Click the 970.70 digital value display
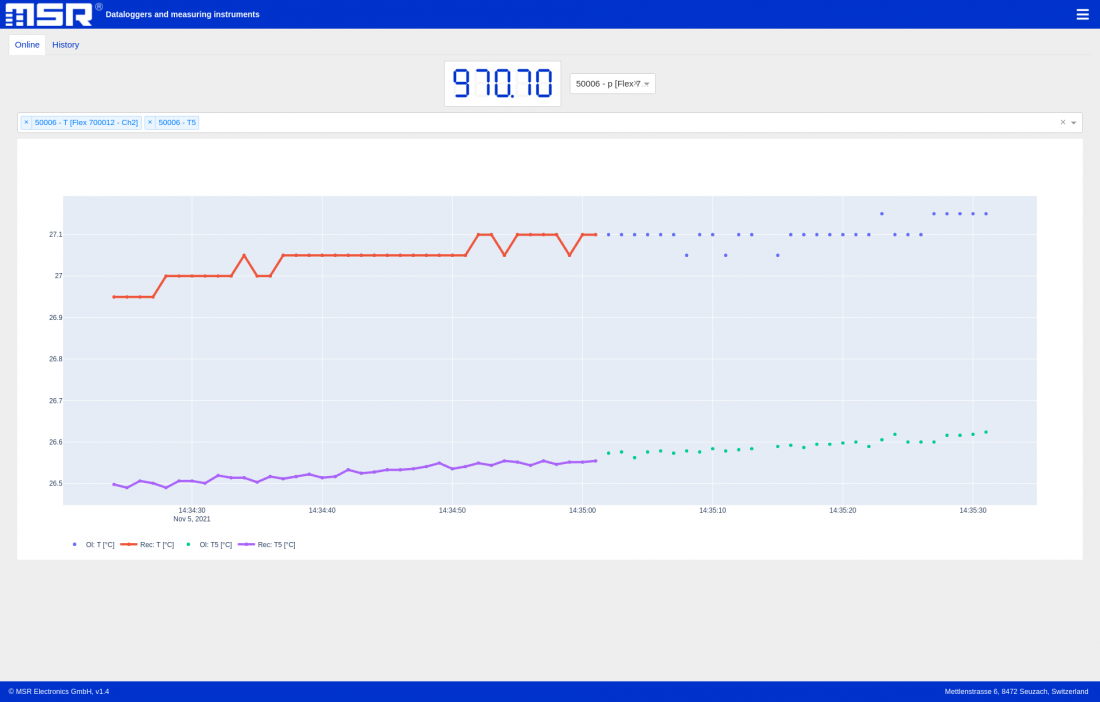Viewport: 1100px width, 702px height. 502,83
